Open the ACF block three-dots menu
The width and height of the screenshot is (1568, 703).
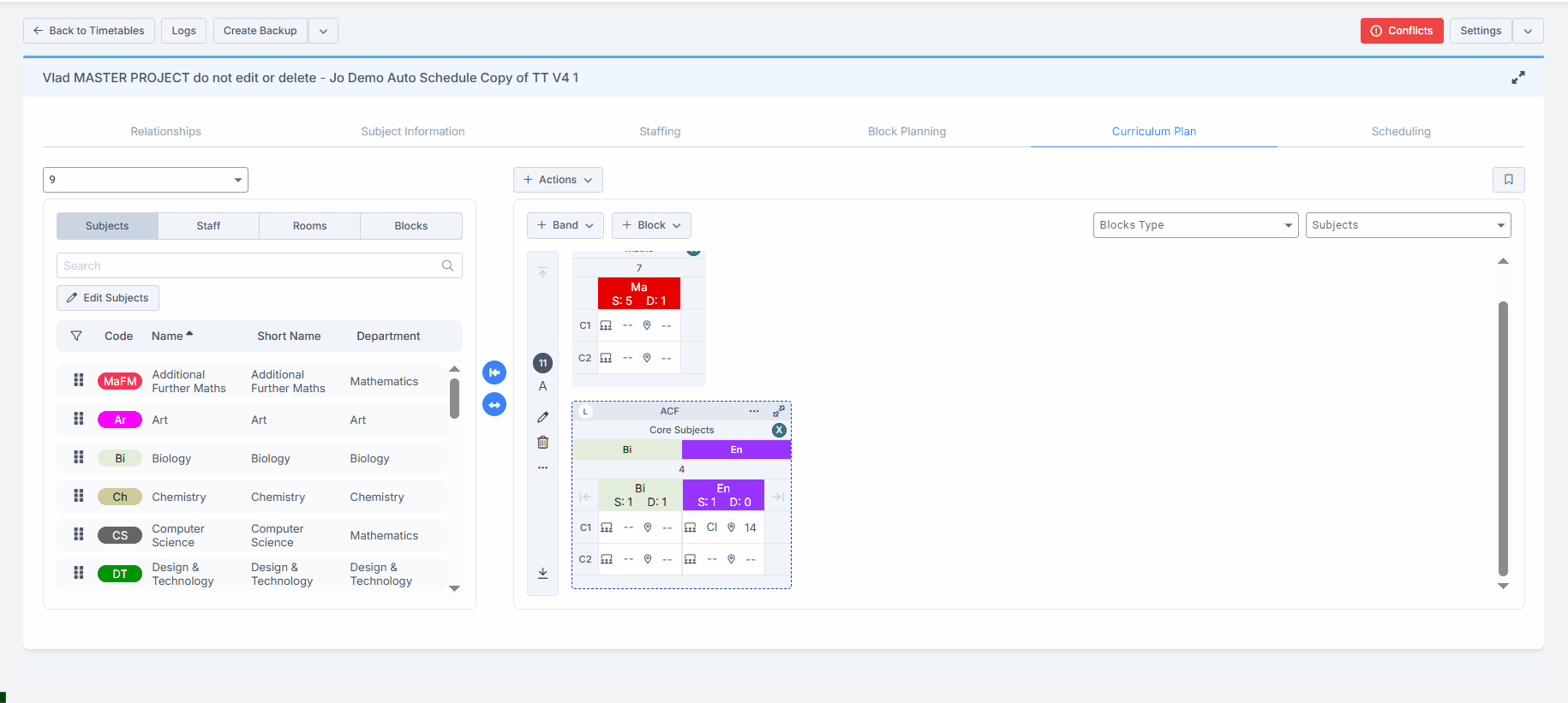(754, 411)
